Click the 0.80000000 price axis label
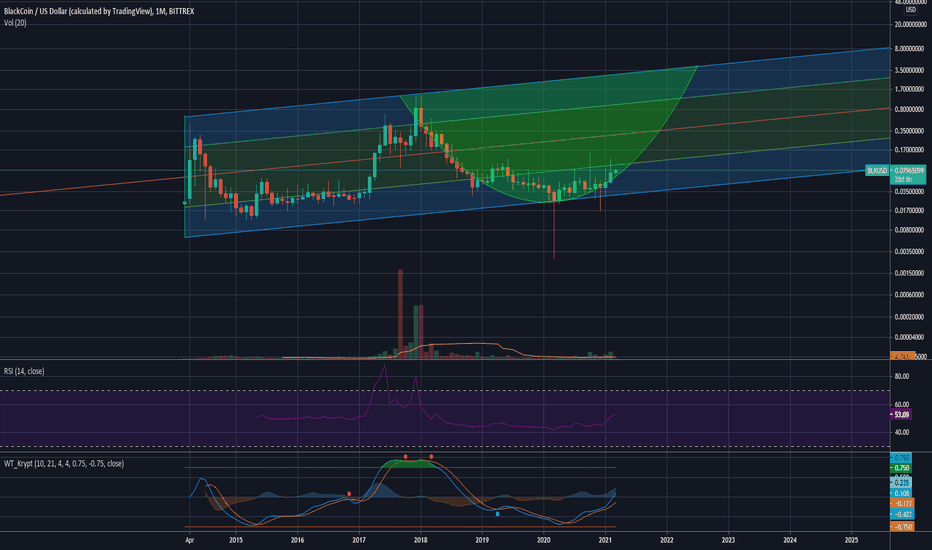932x550 pixels. tap(910, 110)
